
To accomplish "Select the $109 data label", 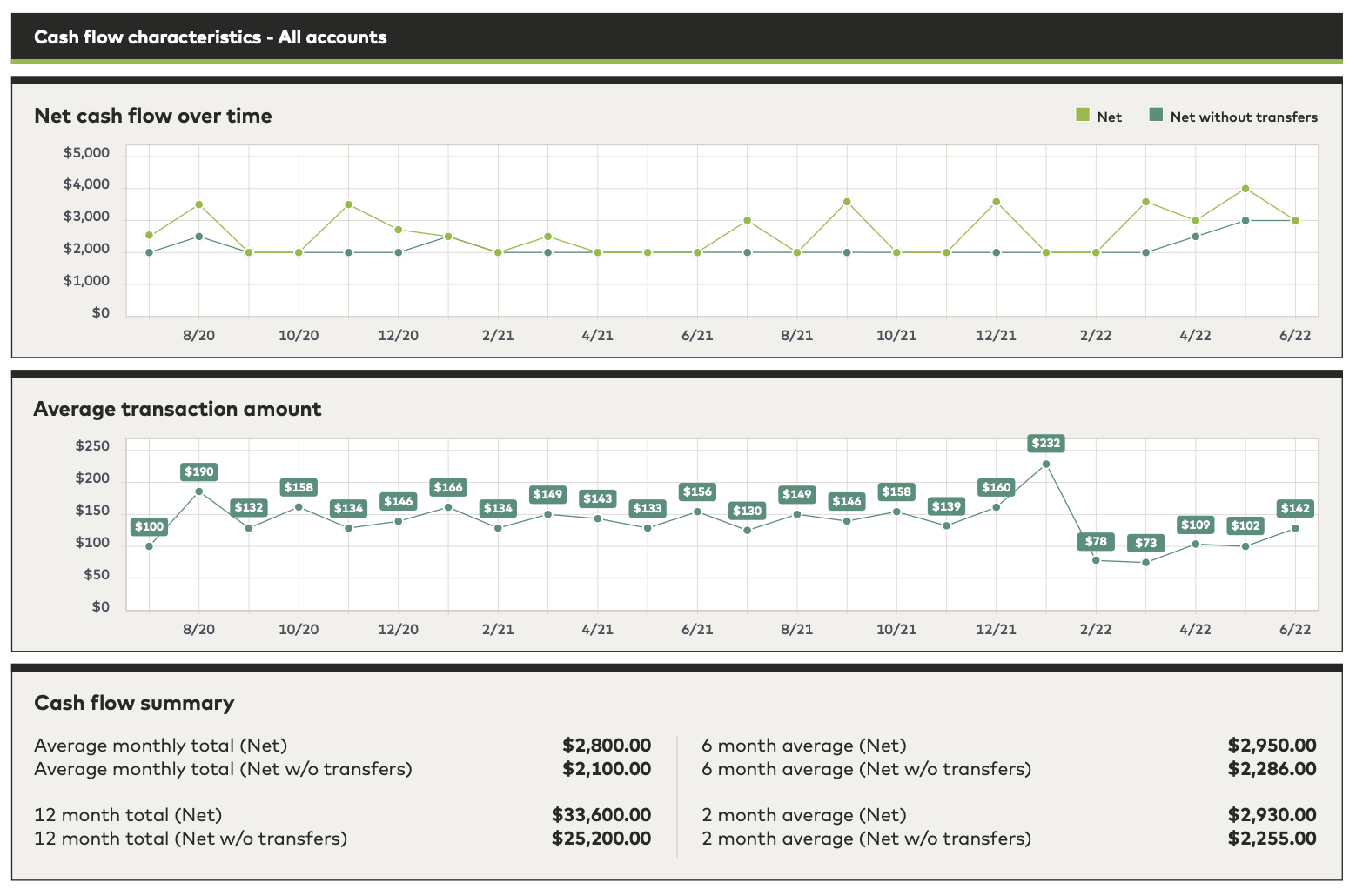I will click(x=1195, y=525).
